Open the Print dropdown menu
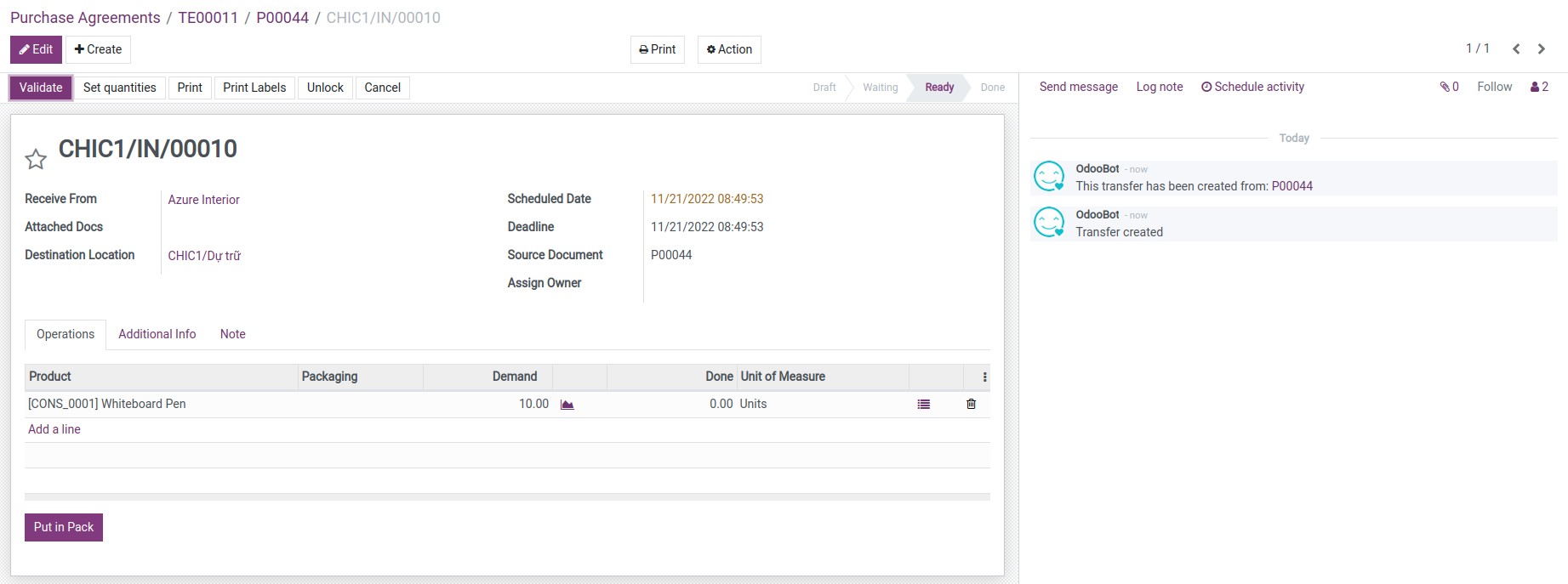 (x=658, y=49)
